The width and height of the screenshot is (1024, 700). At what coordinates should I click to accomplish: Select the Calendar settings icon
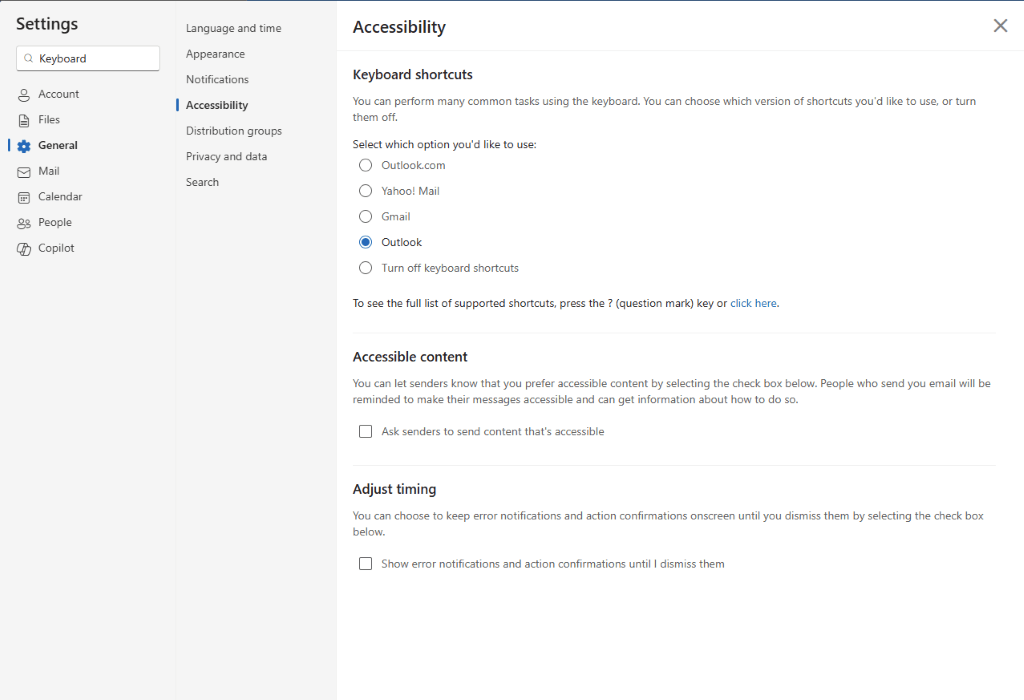point(22,196)
